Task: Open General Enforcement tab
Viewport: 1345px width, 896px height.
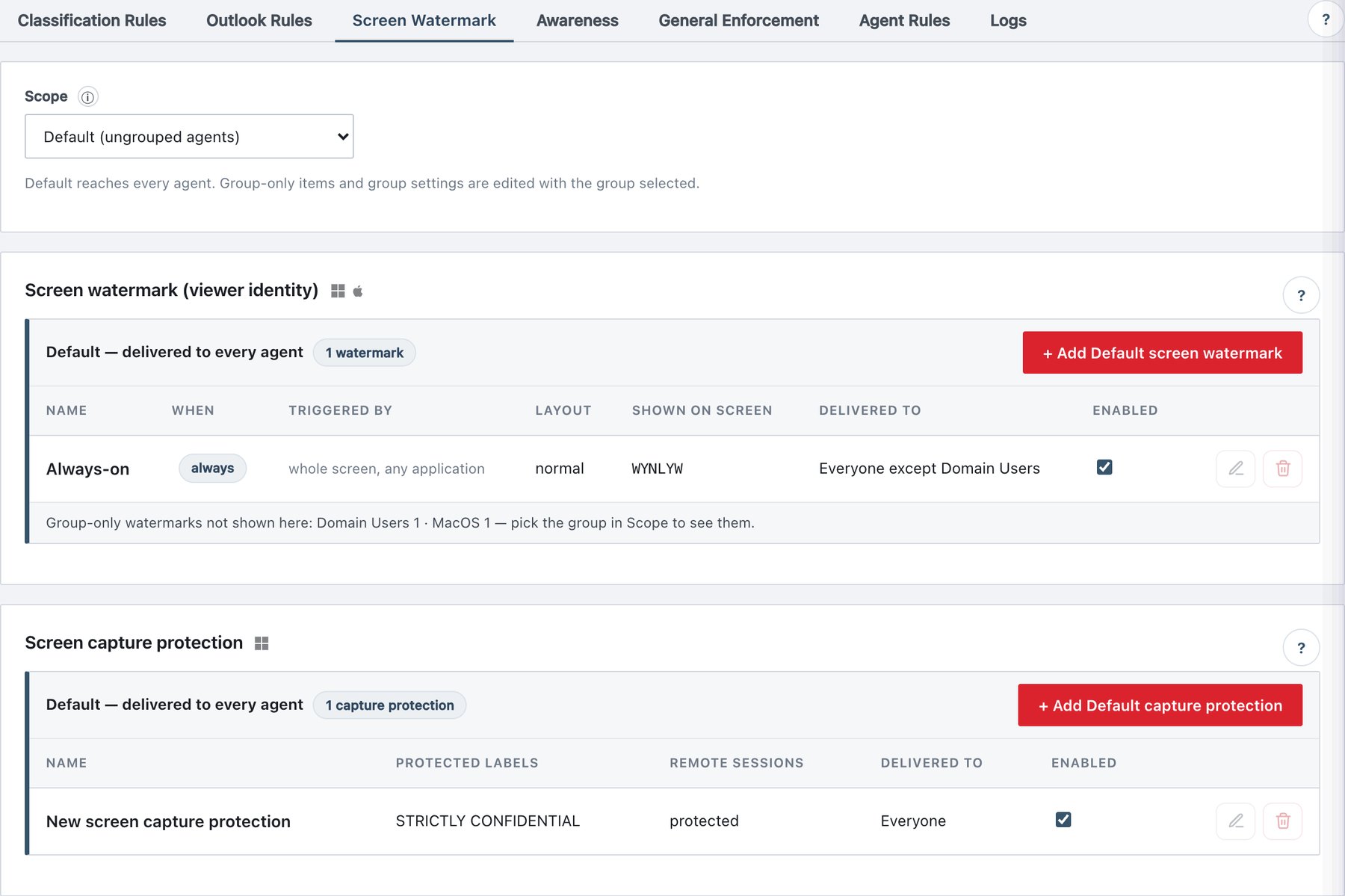Action: tap(738, 21)
